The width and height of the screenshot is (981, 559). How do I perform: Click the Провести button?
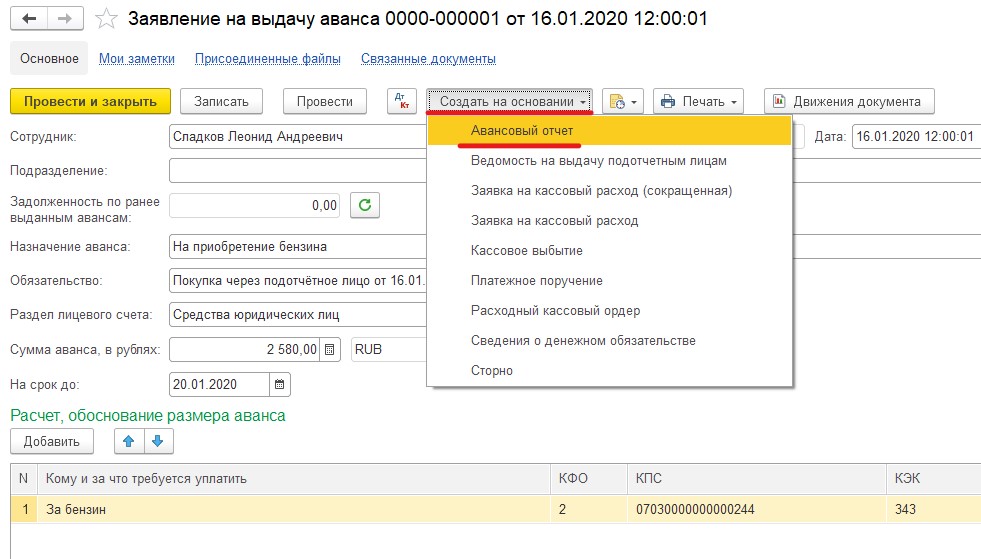click(x=325, y=101)
